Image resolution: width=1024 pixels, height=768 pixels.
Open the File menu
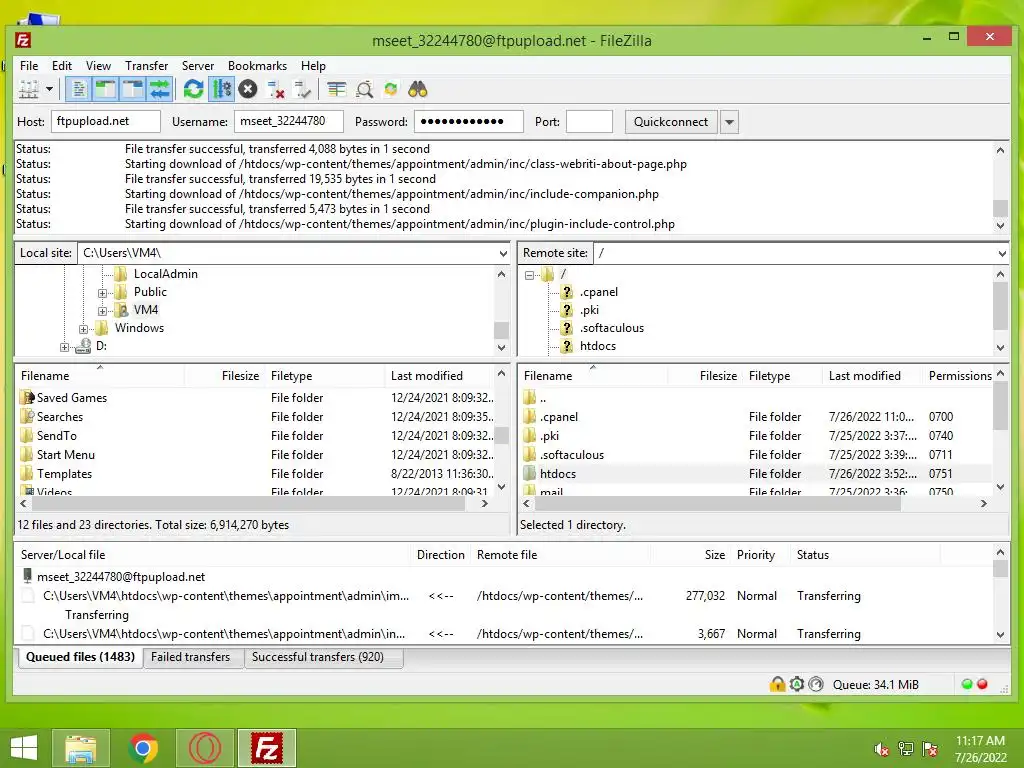(x=29, y=66)
